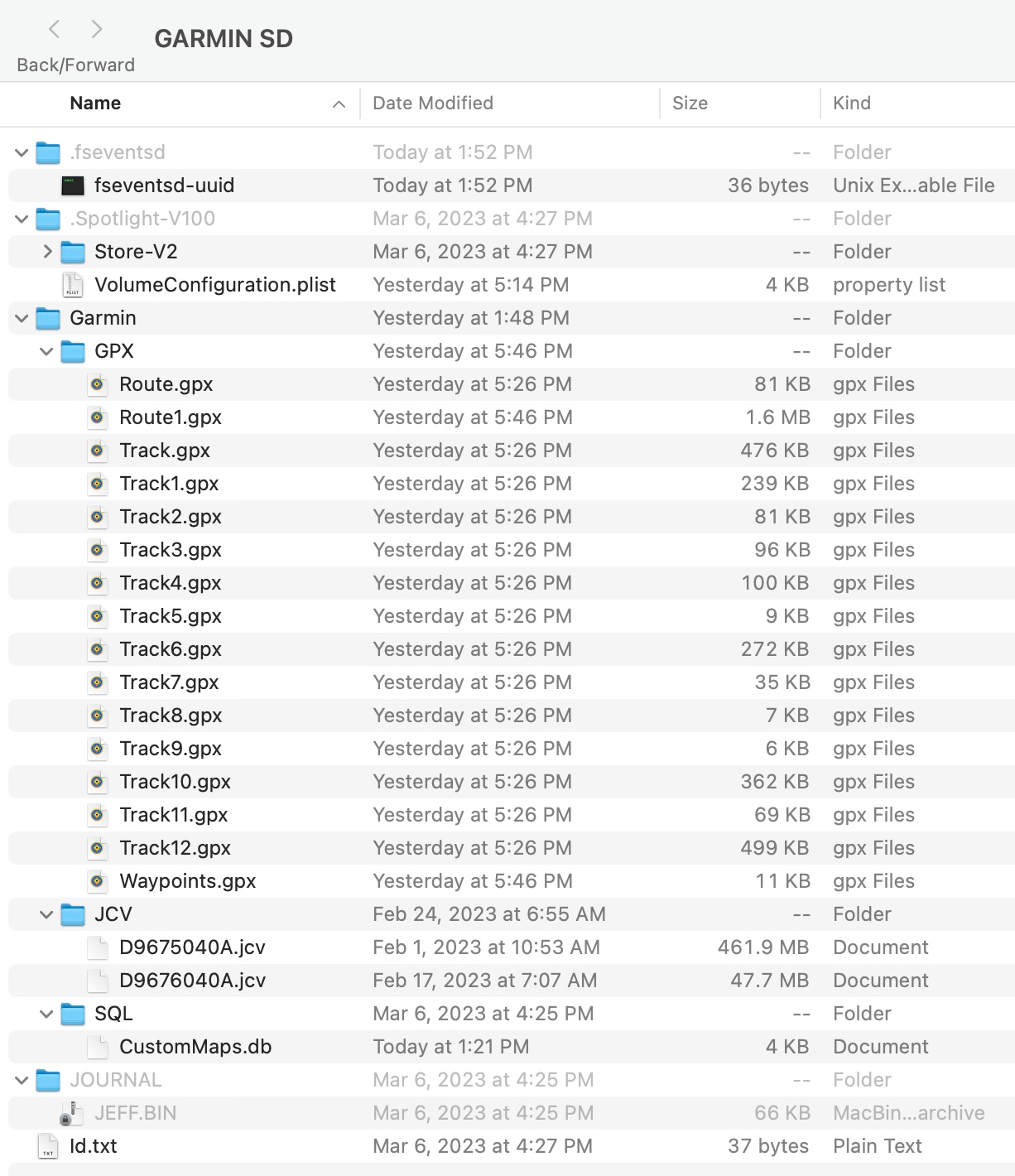Collapse the JCV folder
This screenshot has width=1015, height=1176.
[x=46, y=914]
